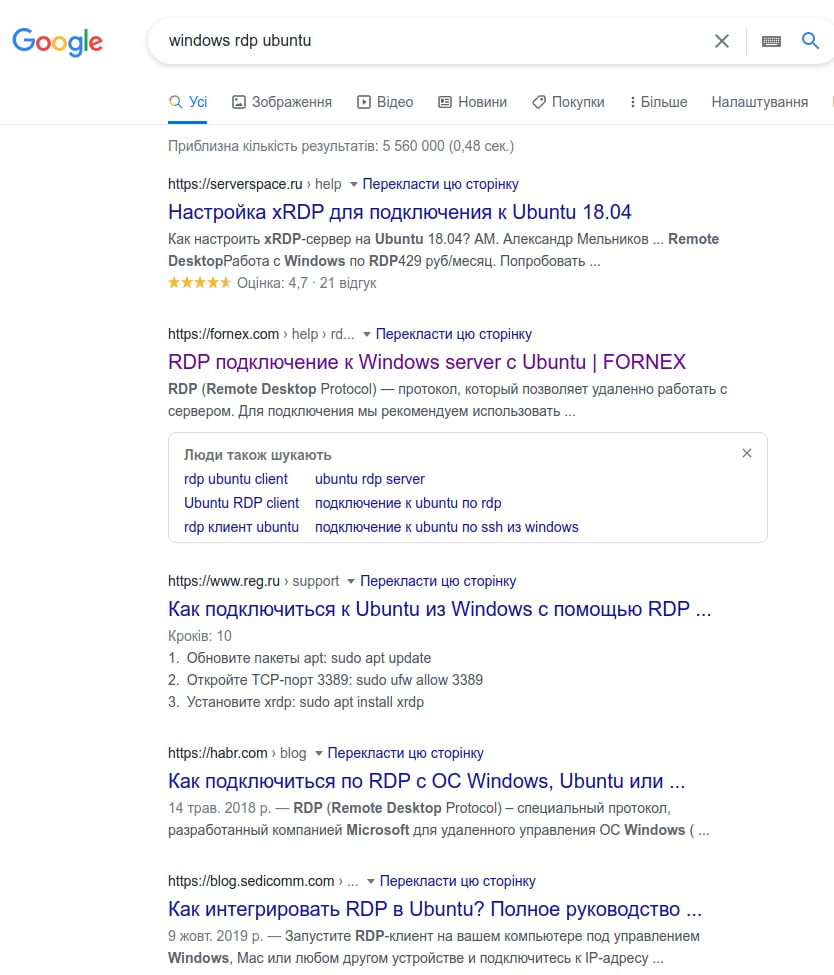Expand dropdown arrow next to fornex.com URL
This screenshot has width=834, height=975.
point(367,335)
